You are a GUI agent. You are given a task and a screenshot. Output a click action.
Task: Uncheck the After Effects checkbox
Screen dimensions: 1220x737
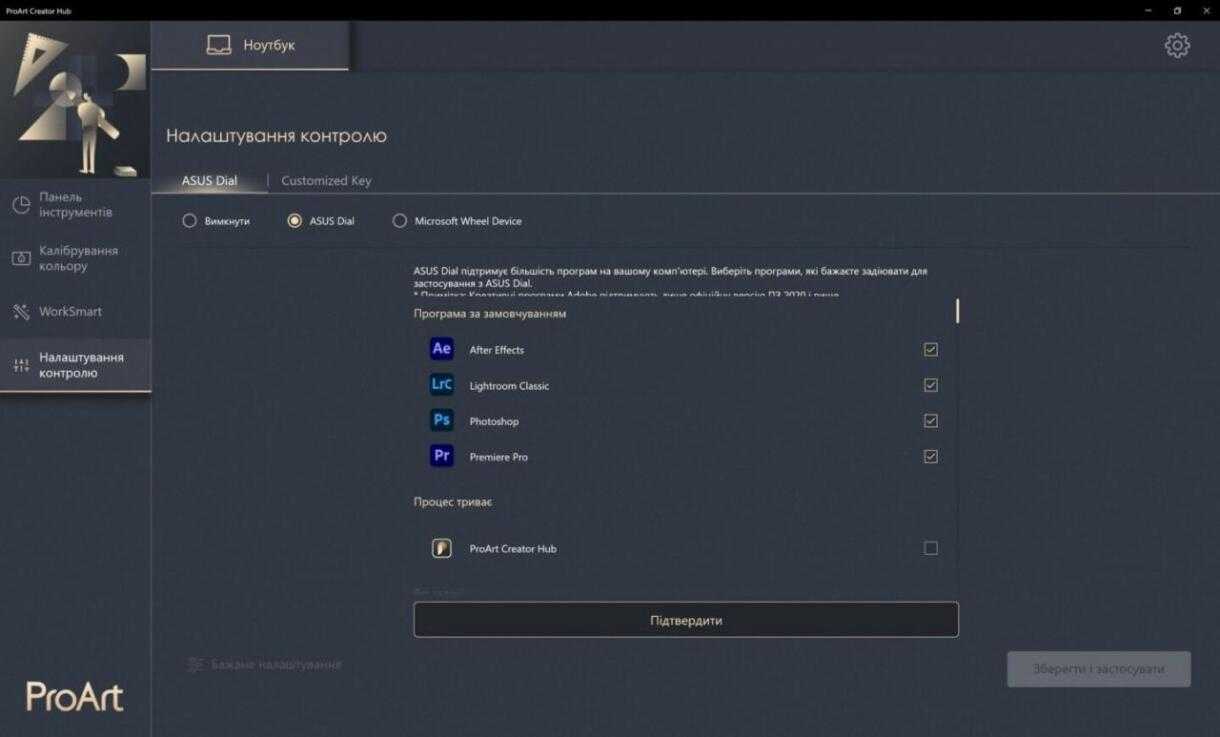pyautogui.click(x=930, y=350)
